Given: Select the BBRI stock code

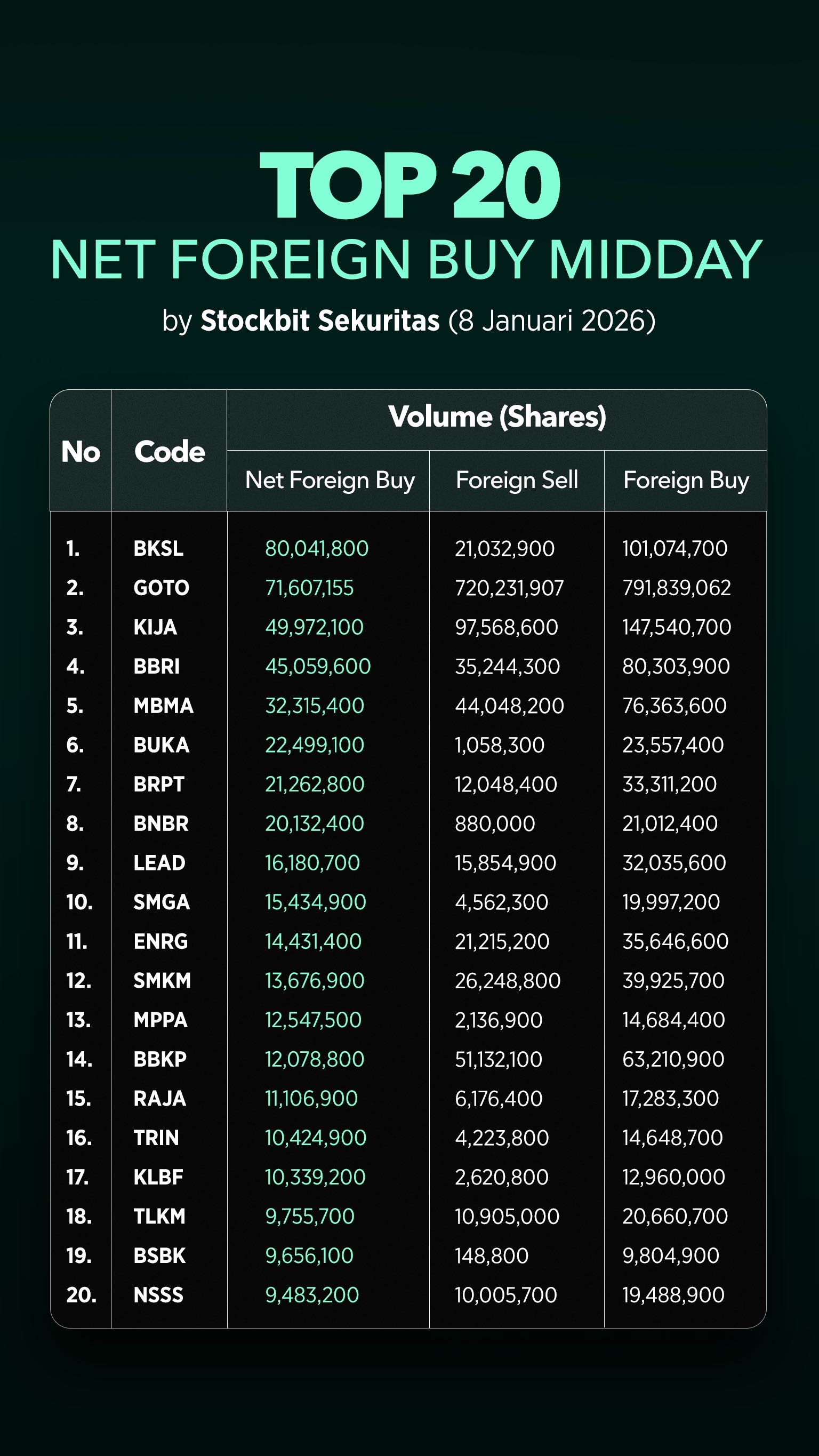Looking at the screenshot, I should click(x=157, y=666).
